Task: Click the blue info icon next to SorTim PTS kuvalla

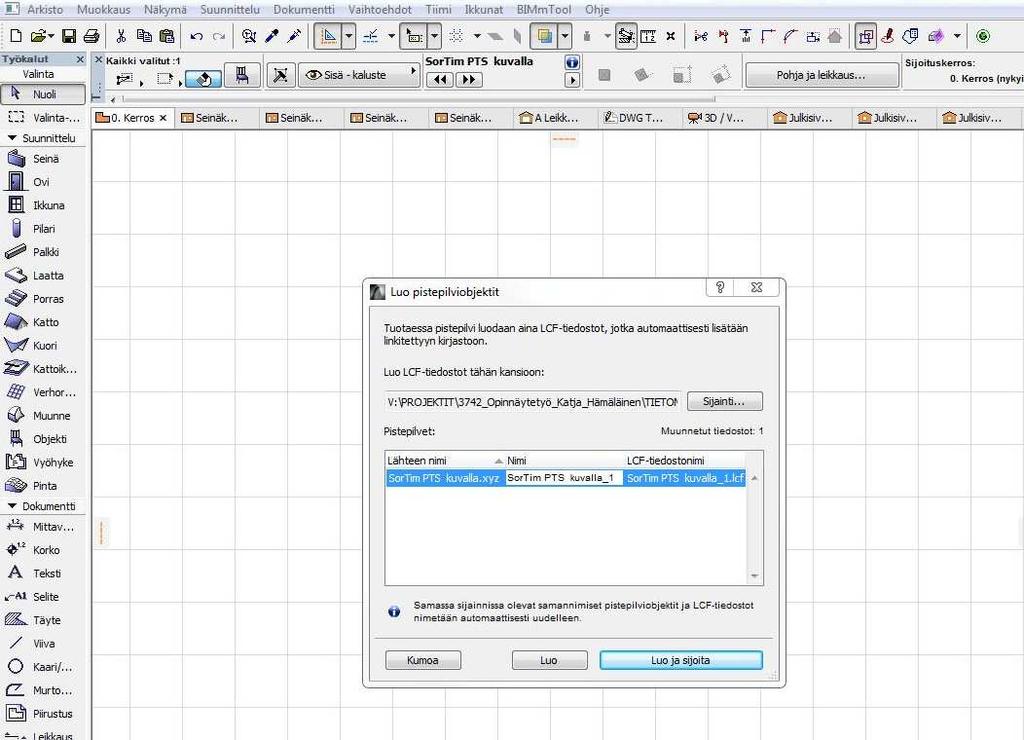Action: (x=572, y=63)
